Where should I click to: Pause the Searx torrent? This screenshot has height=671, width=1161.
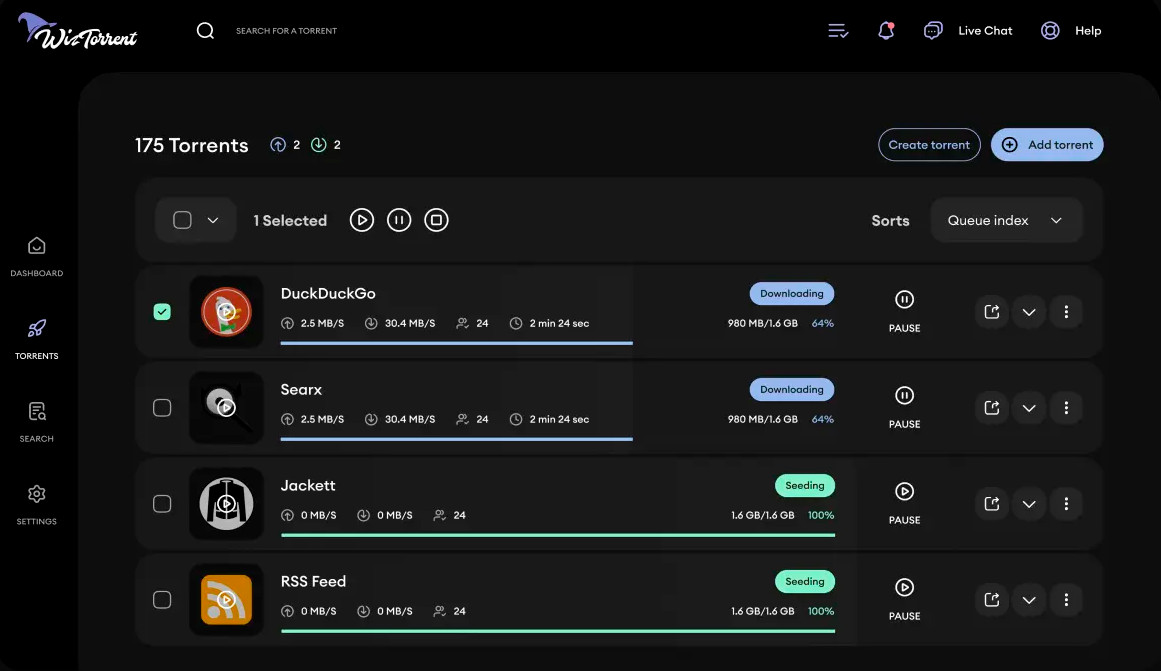pyautogui.click(x=904, y=395)
